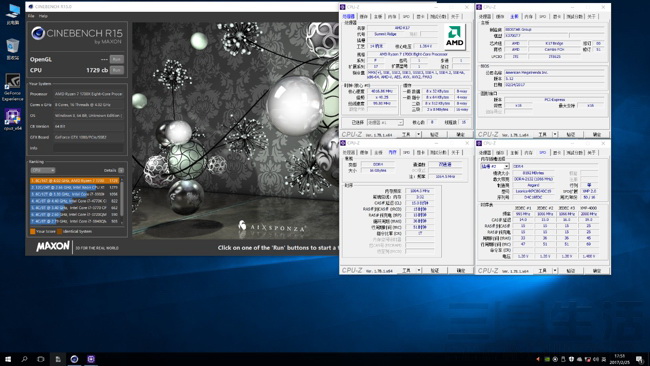650x366 pixels.
Task: Click American Megatrends BIOS brand field
Action: click(x=555, y=73)
